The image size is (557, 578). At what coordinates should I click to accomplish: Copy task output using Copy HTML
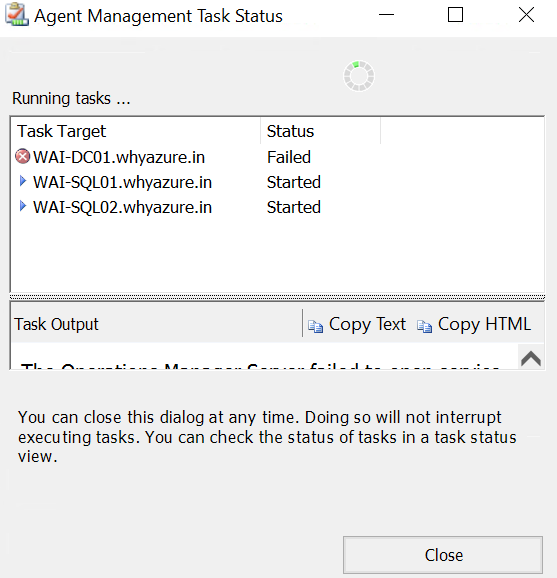pyautogui.click(x=474, y=325)
